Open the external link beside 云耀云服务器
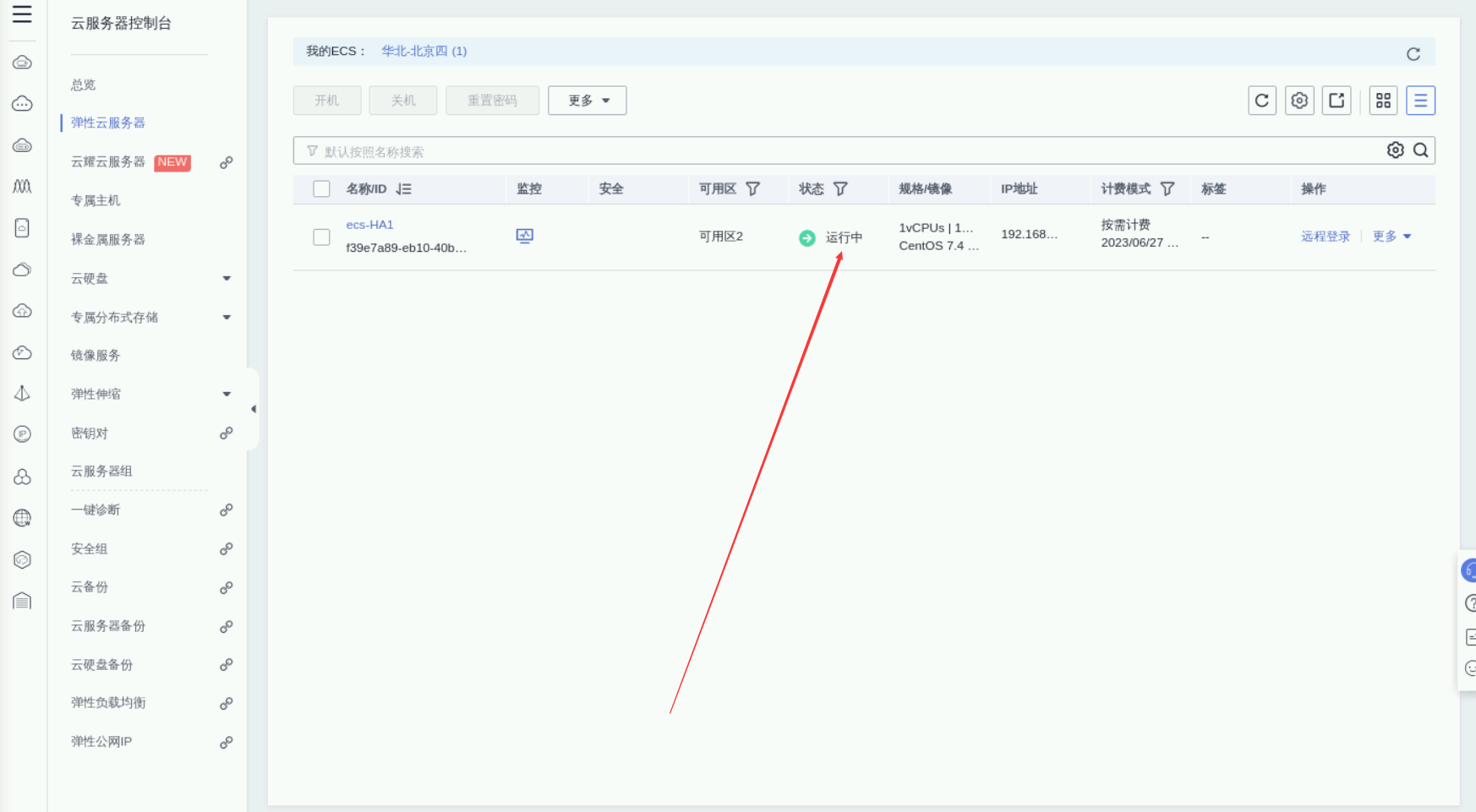The height and width of the screenshot is (812, 1476). [227, 162]
